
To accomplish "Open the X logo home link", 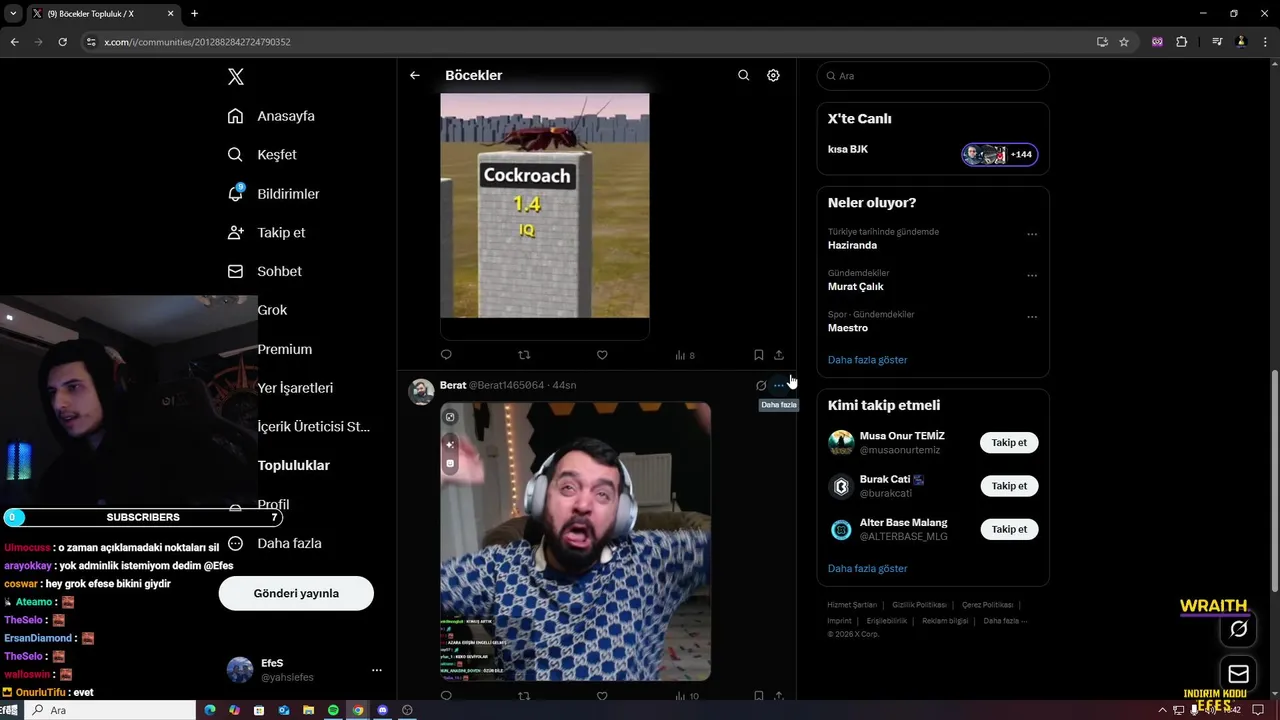I will [x=235, y=77].
